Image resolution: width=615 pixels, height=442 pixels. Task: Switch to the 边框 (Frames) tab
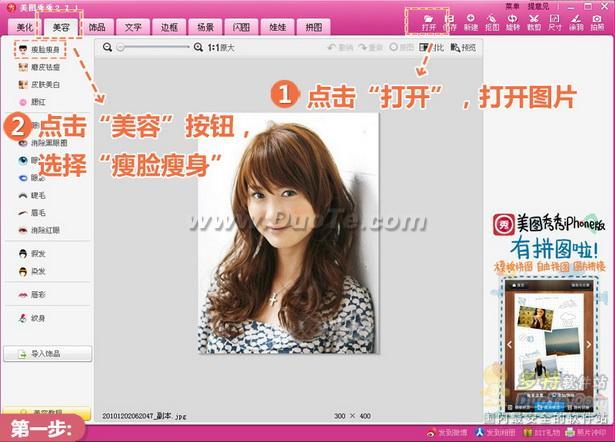pyautogui.click(x=169, y=27)
